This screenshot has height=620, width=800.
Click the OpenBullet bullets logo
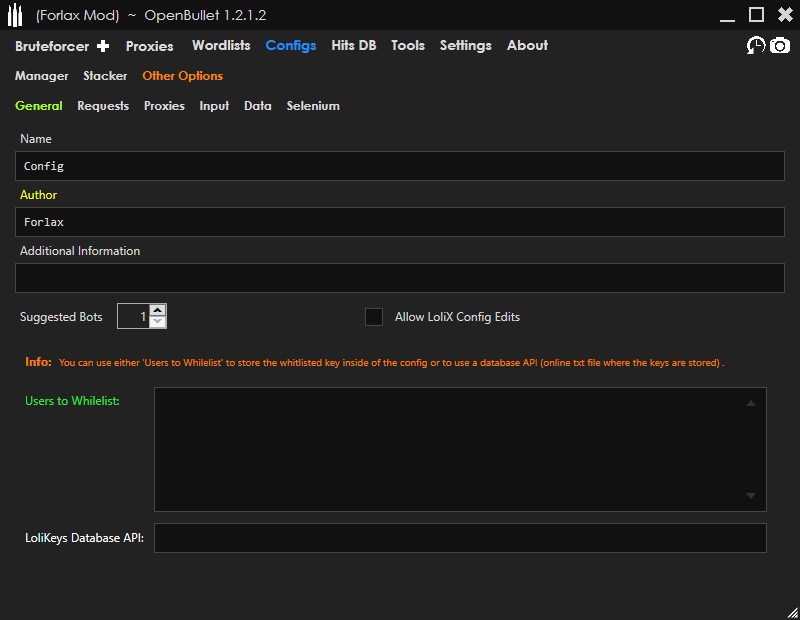click(15, 15)
